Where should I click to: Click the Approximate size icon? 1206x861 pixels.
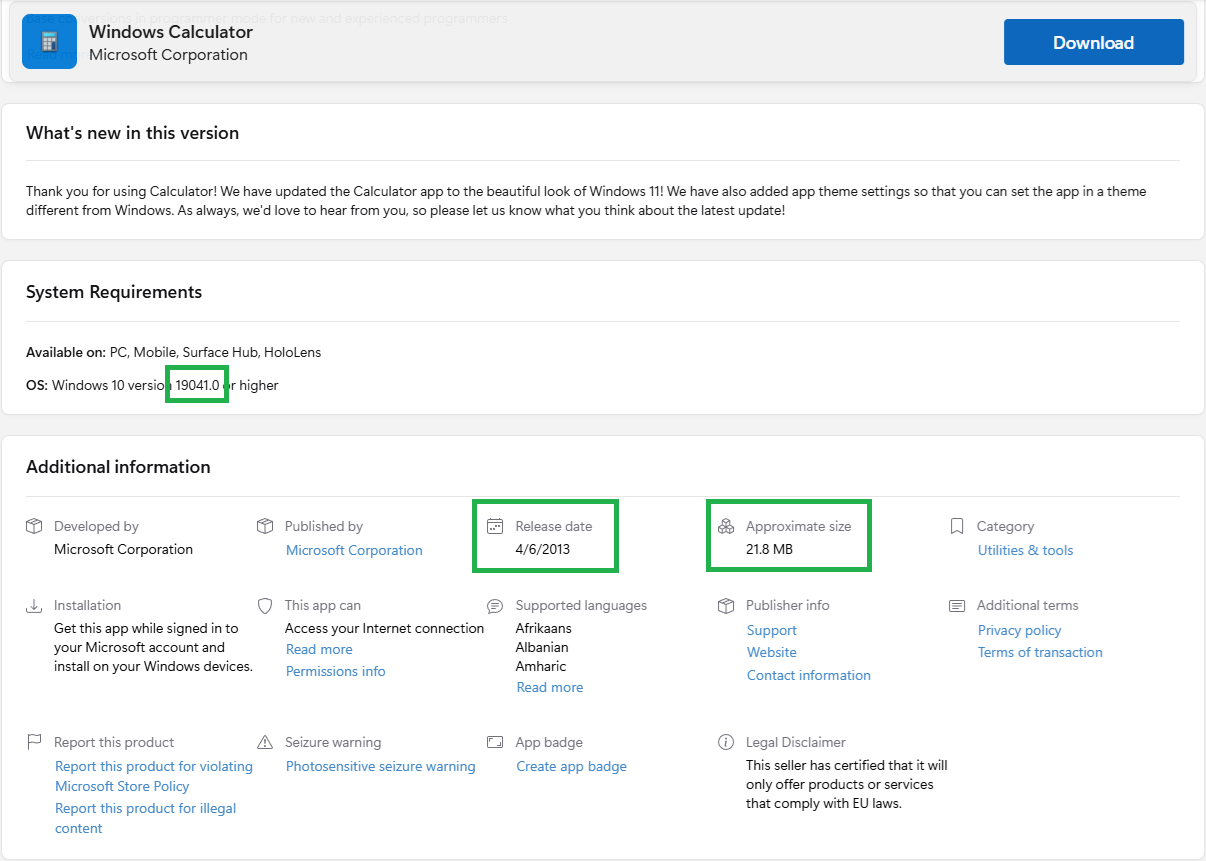726,526
